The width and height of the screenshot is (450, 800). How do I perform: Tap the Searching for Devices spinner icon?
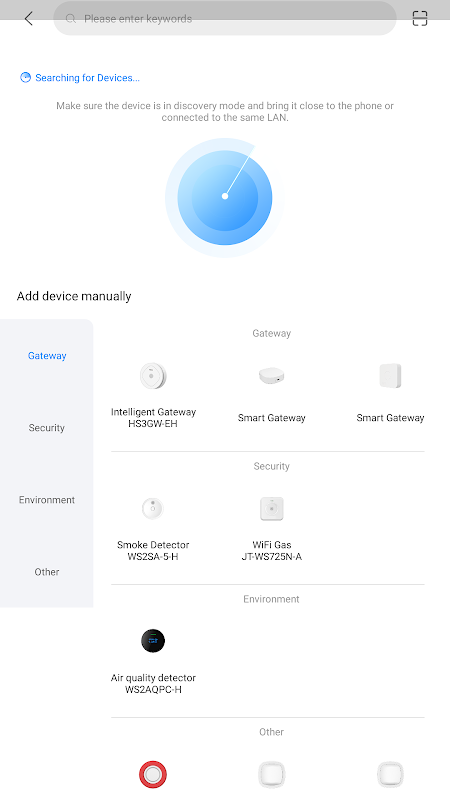click(x=25, y=78)
